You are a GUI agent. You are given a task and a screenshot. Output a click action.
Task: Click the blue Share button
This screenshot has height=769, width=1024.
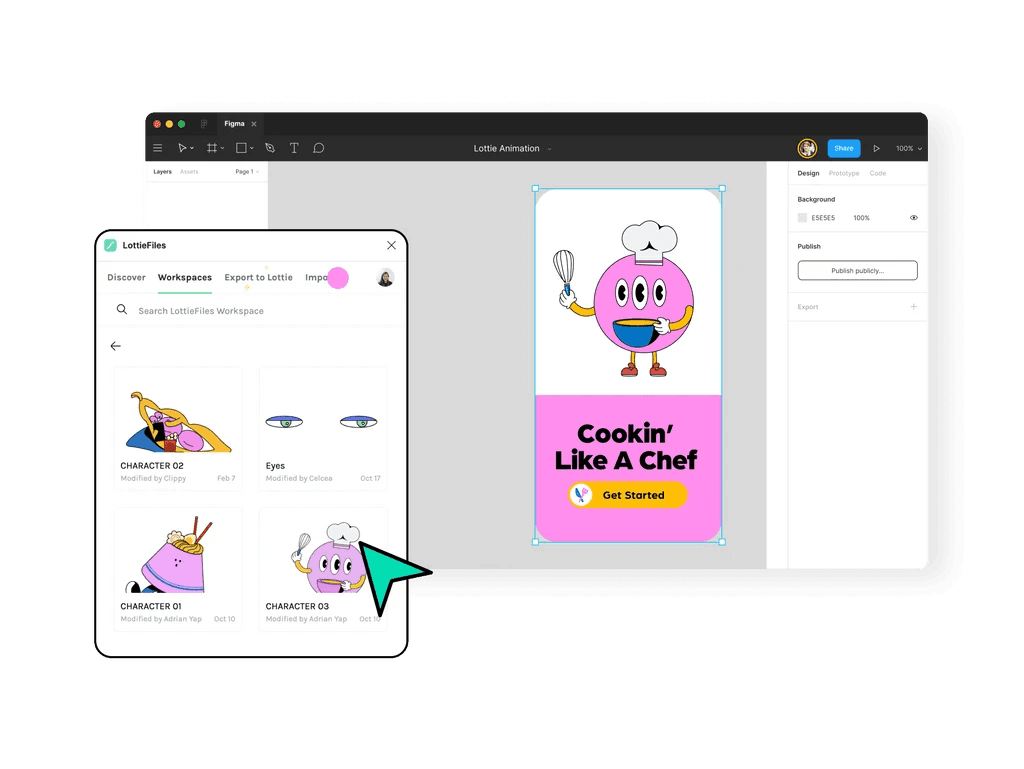click(x=843, y=147)
